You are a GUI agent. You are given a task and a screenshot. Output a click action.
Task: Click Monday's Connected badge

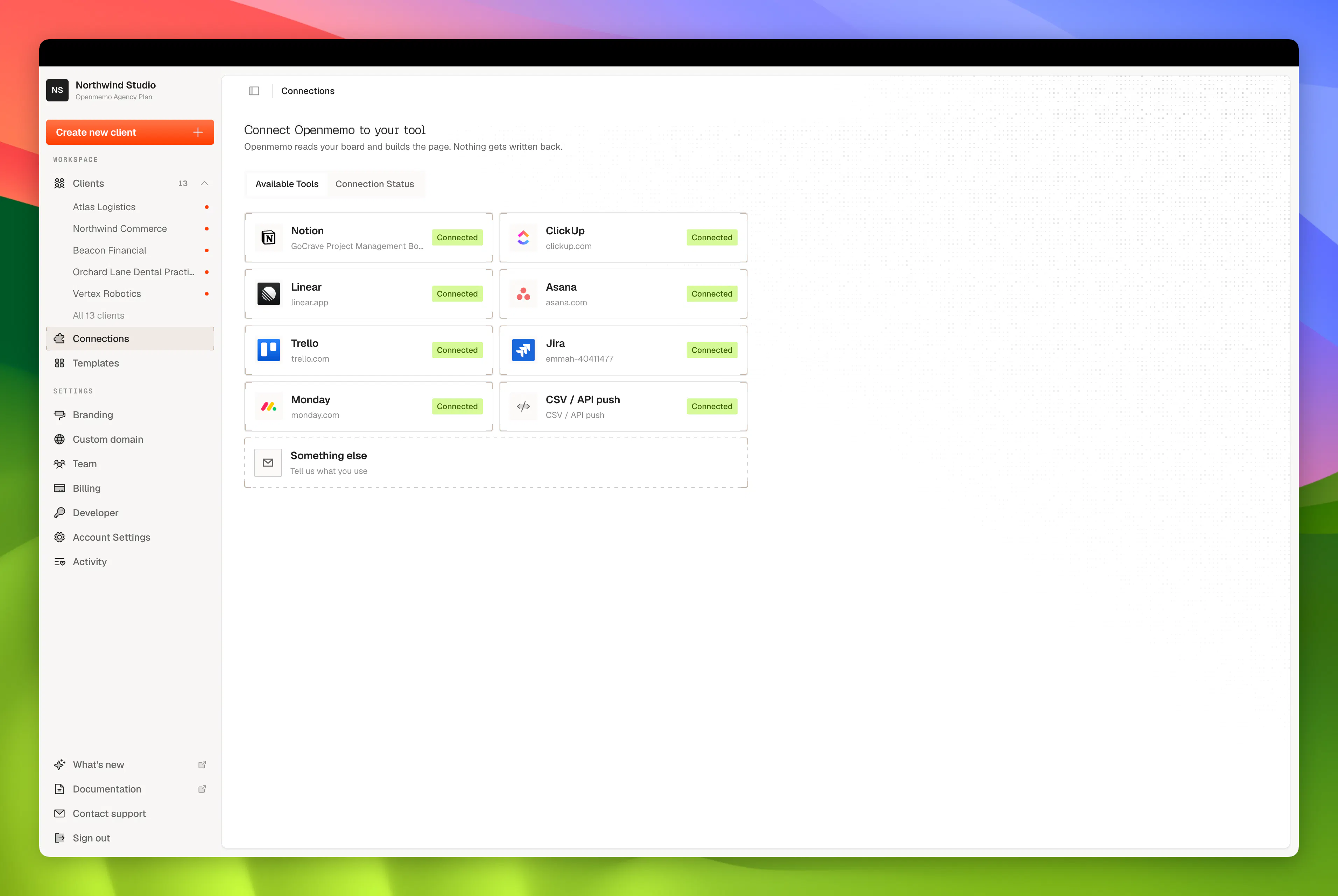pos(457,406)
